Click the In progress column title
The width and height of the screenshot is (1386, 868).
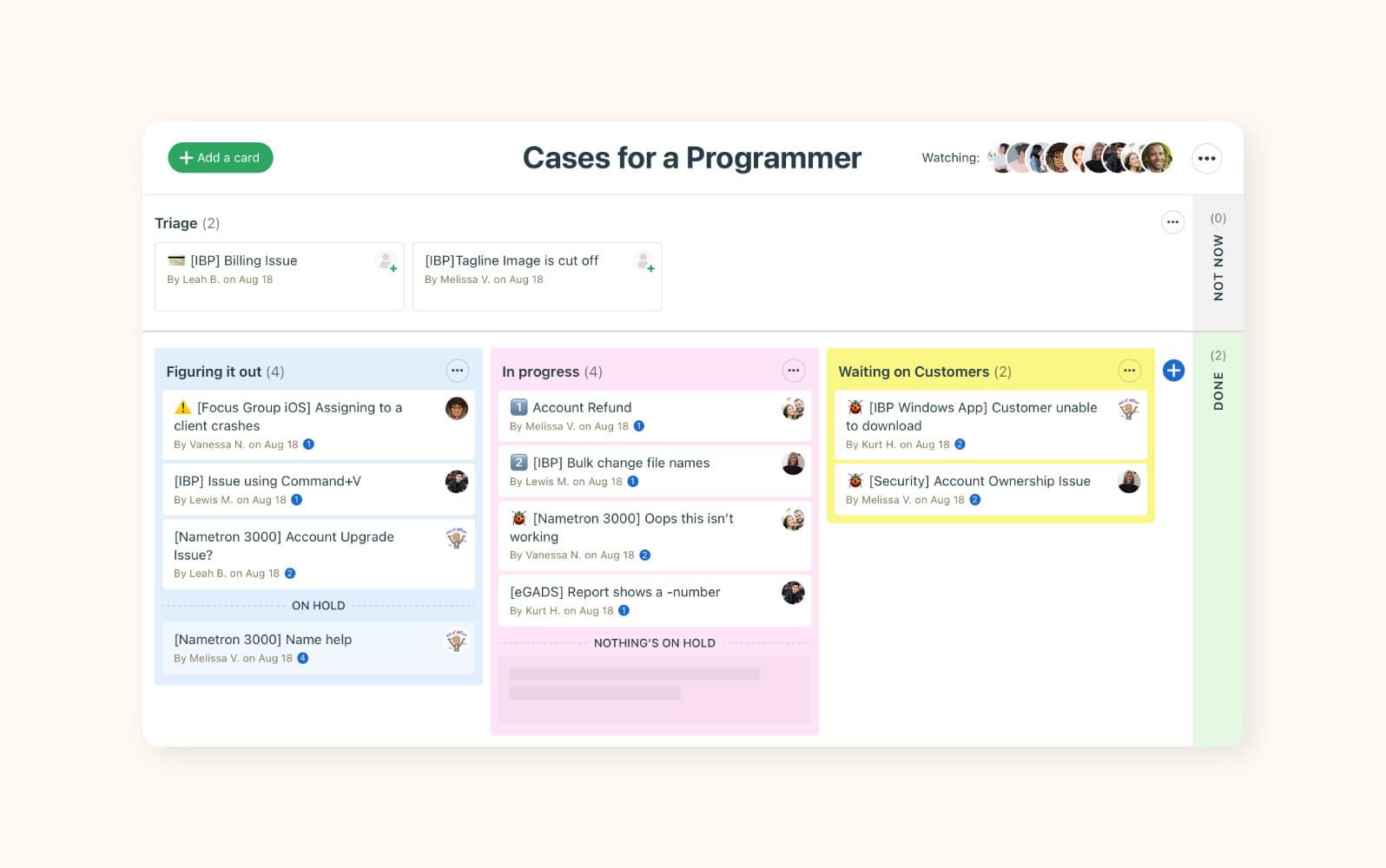pos(540,372)
